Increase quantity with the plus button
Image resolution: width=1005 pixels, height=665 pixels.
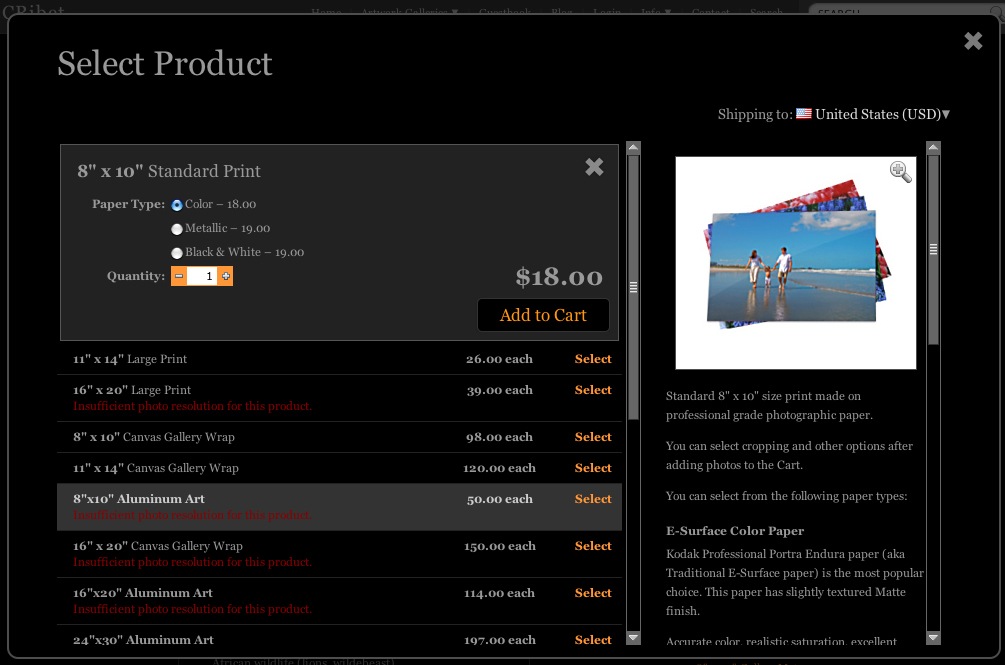226,276
